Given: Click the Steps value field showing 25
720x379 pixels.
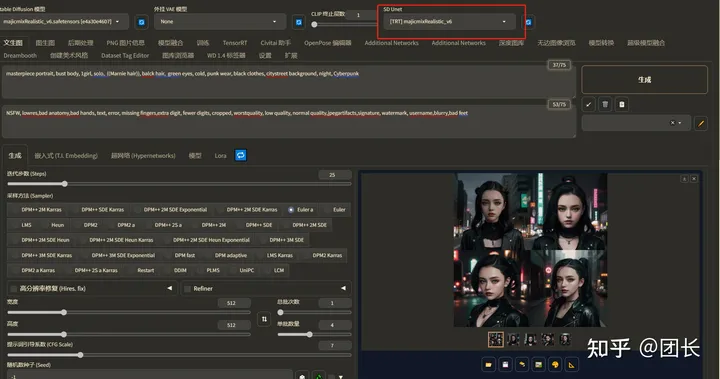Looking at the screenshot, I should [x=334, y=175].
